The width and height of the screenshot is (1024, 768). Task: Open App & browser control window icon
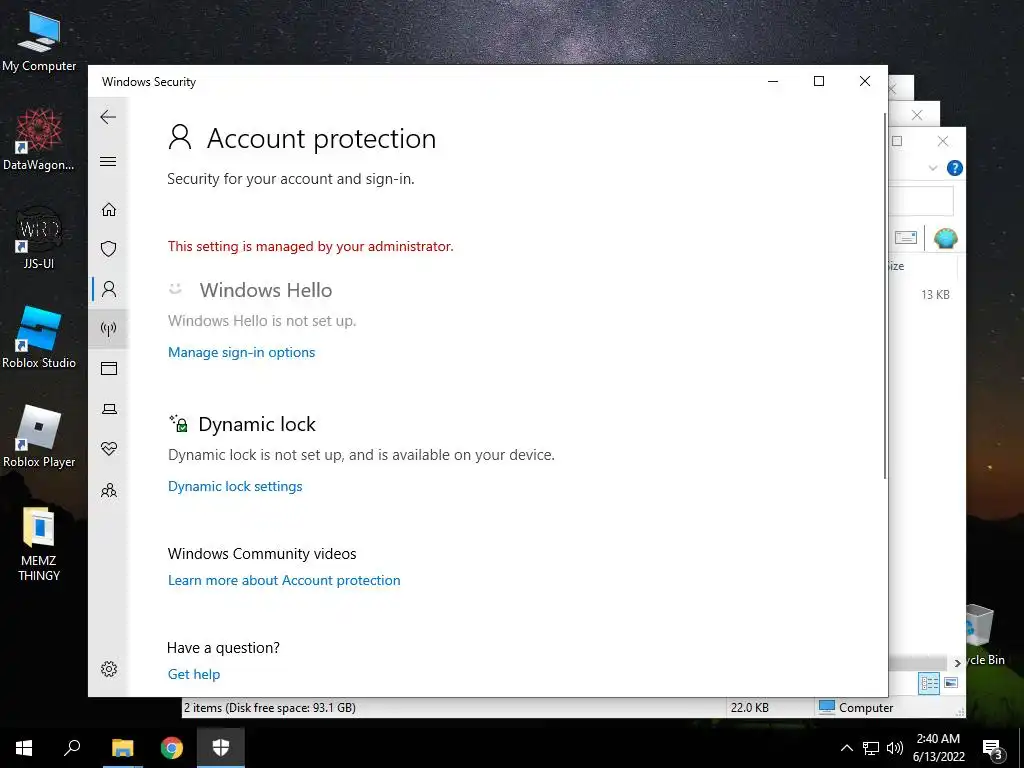(108, 368)
